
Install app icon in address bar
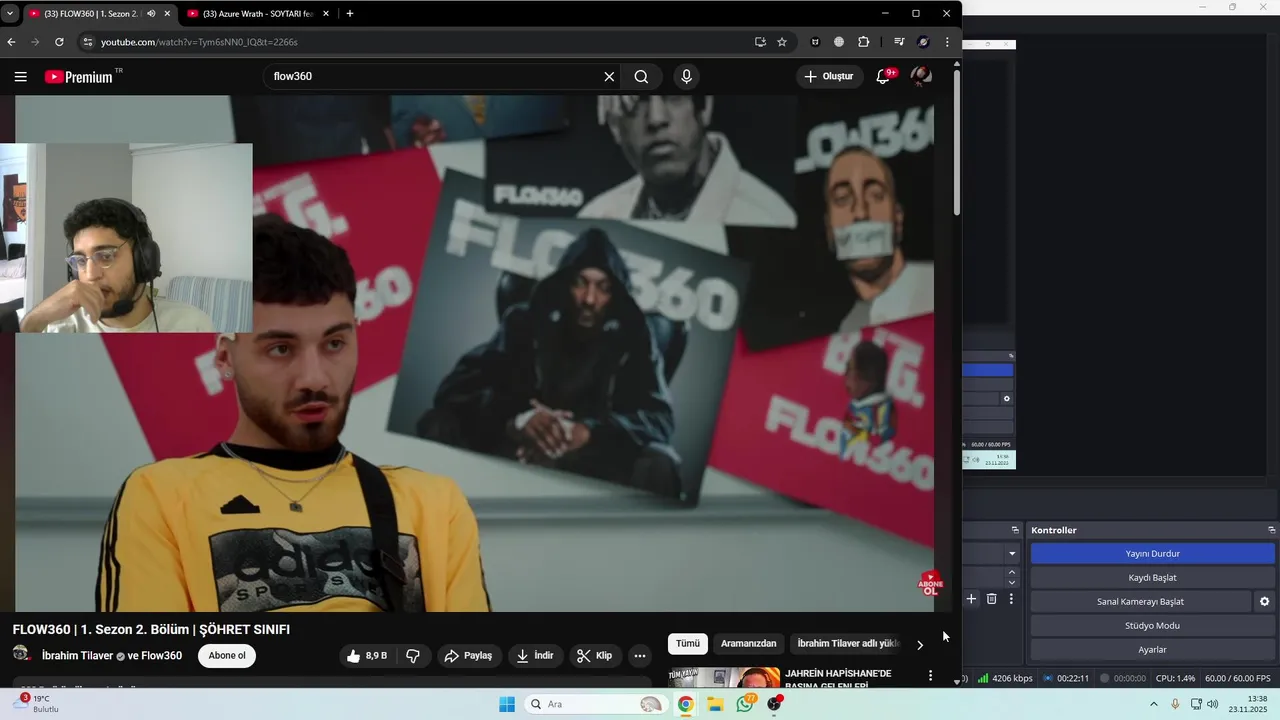(x=760, y=42)
